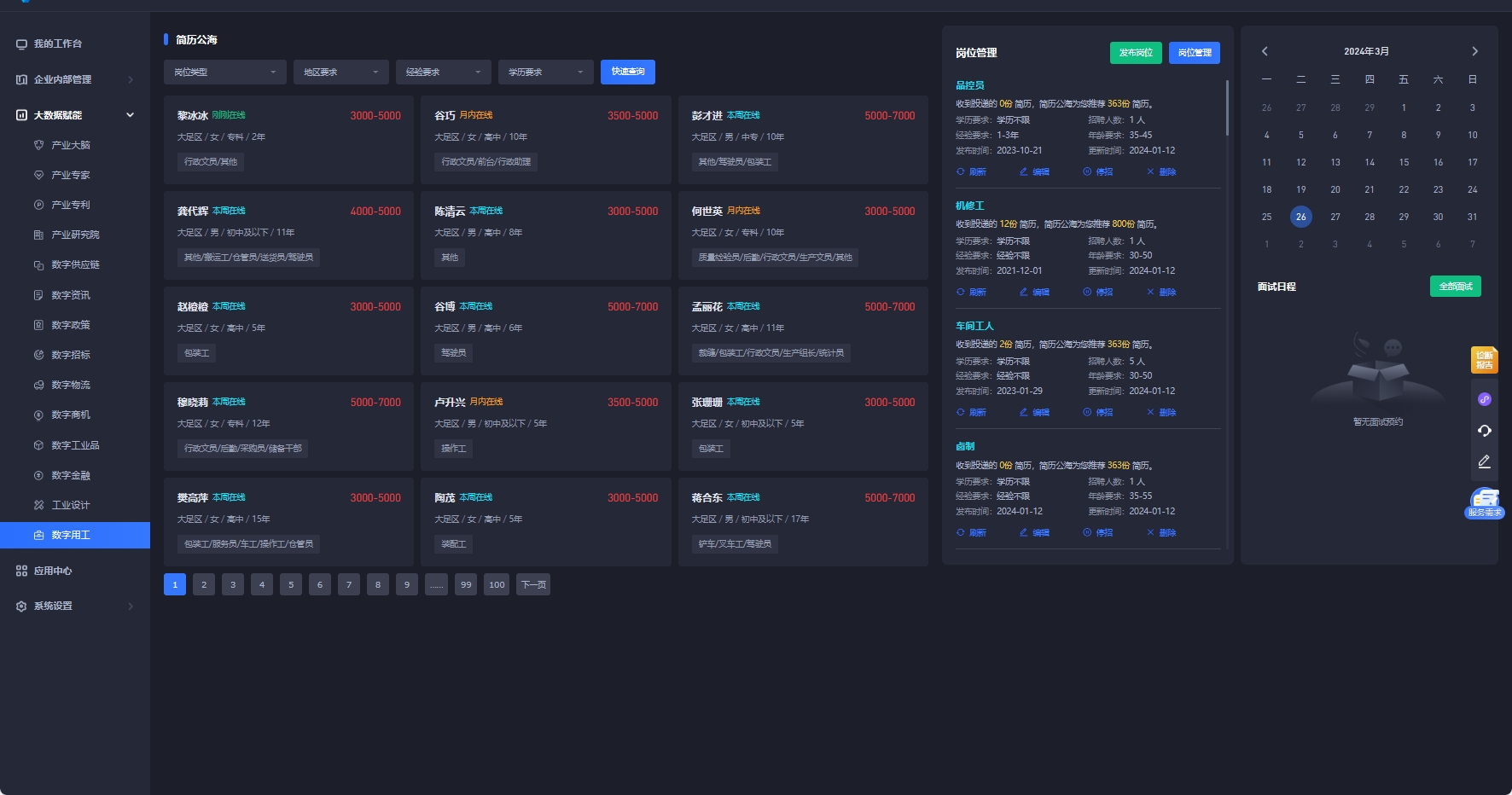Click the 下一页 pagination button
The height and width of the screenshot is (795, 1512).
(533, 584)
